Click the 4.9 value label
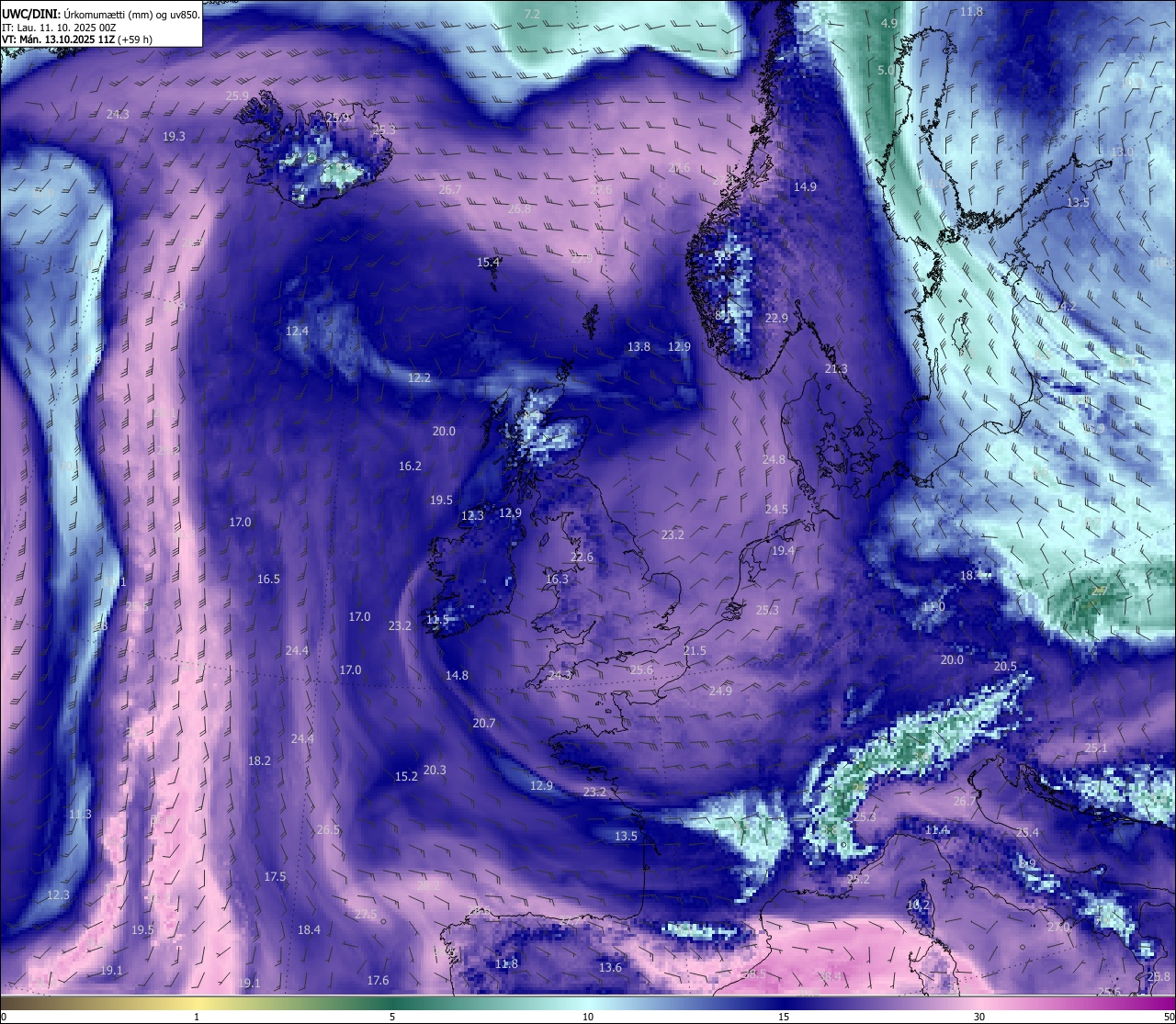The height and width of the screenshot is (1024, 1176). pyautogui.click(x=888, y=23)
